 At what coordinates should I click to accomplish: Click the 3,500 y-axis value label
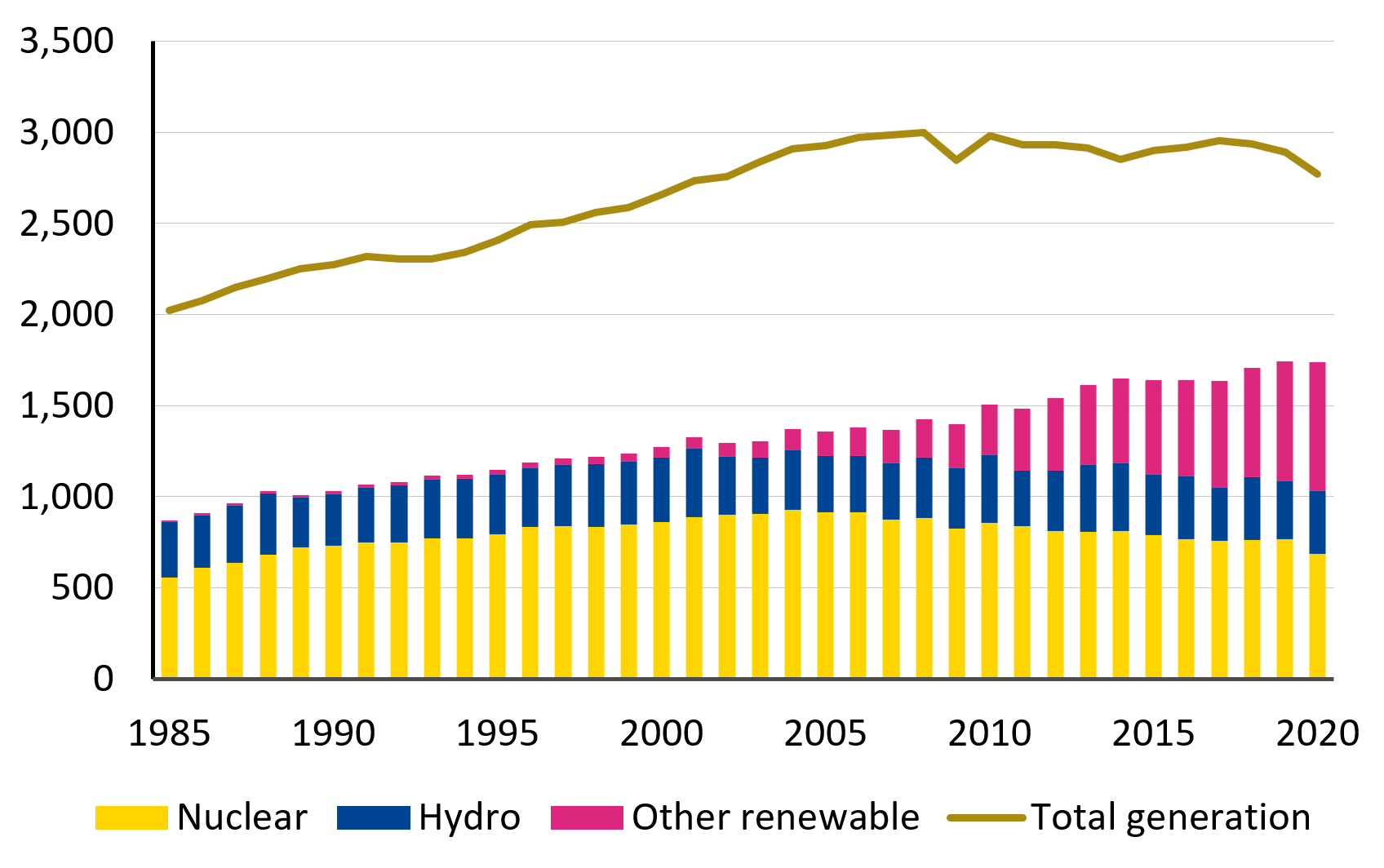67,41
